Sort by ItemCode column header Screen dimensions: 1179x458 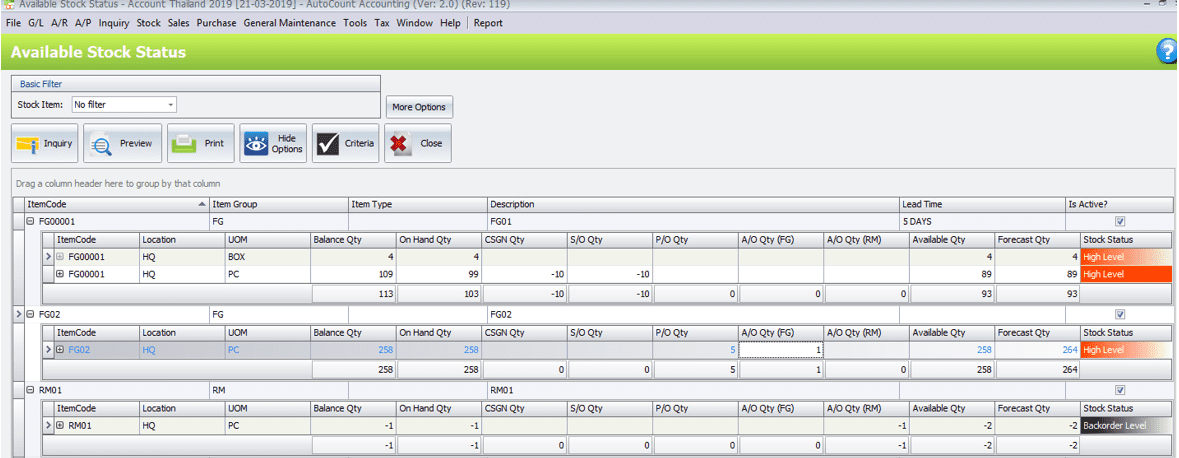point(110,204)
